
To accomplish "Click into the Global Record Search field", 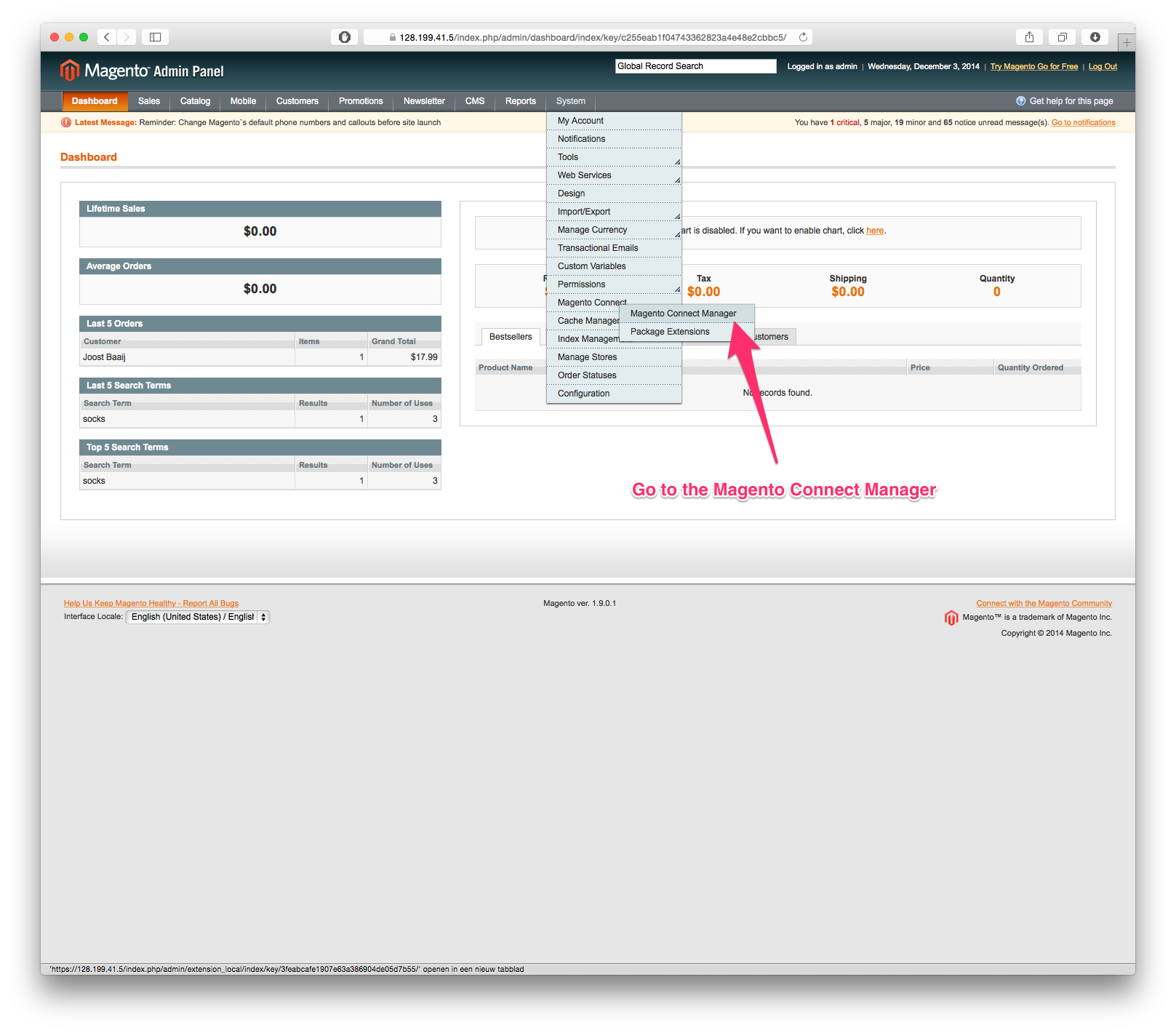I will pos(696,66).
